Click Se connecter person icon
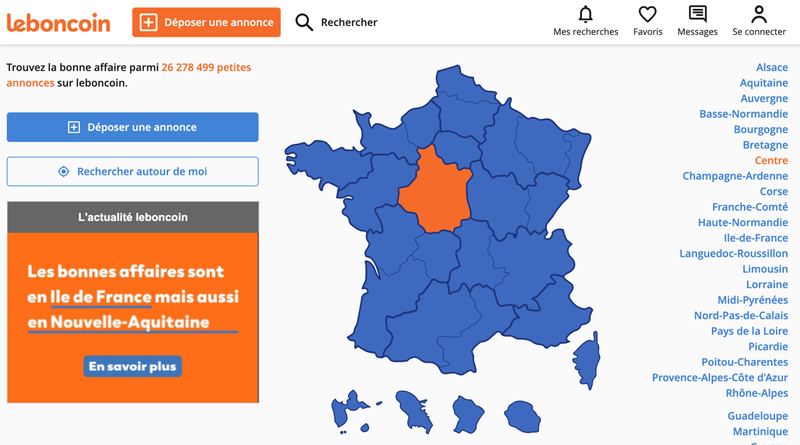The width and height of the screenshot is (800, 445). (x=759, y=14)
